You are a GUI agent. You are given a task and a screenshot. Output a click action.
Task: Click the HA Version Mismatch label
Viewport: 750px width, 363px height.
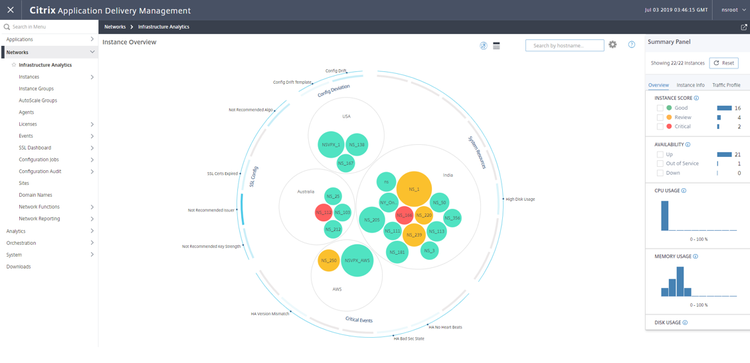pyautogui.click(x=270, y=314)
